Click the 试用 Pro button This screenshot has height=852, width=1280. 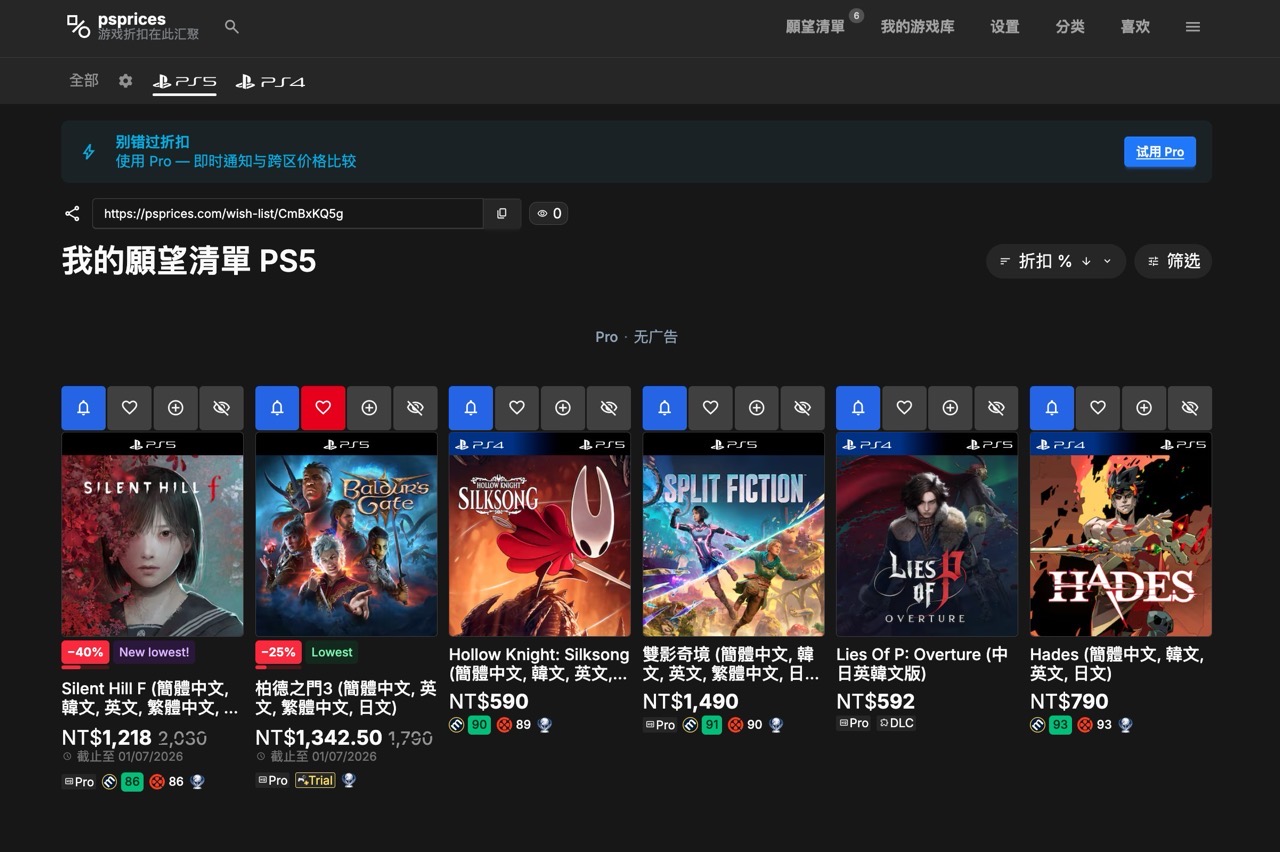1160,152
